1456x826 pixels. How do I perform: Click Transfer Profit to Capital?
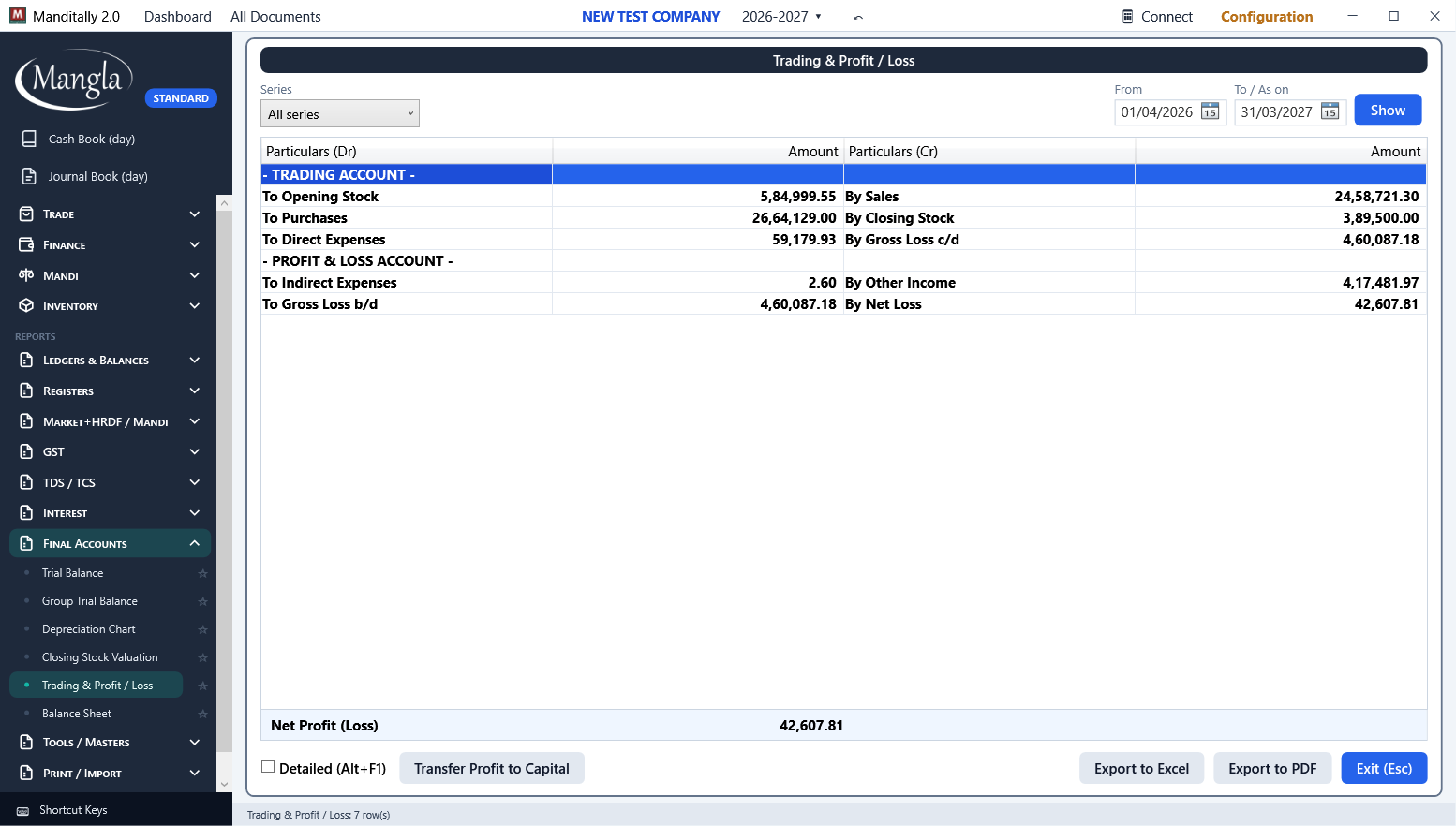click(x=492, y=768)
